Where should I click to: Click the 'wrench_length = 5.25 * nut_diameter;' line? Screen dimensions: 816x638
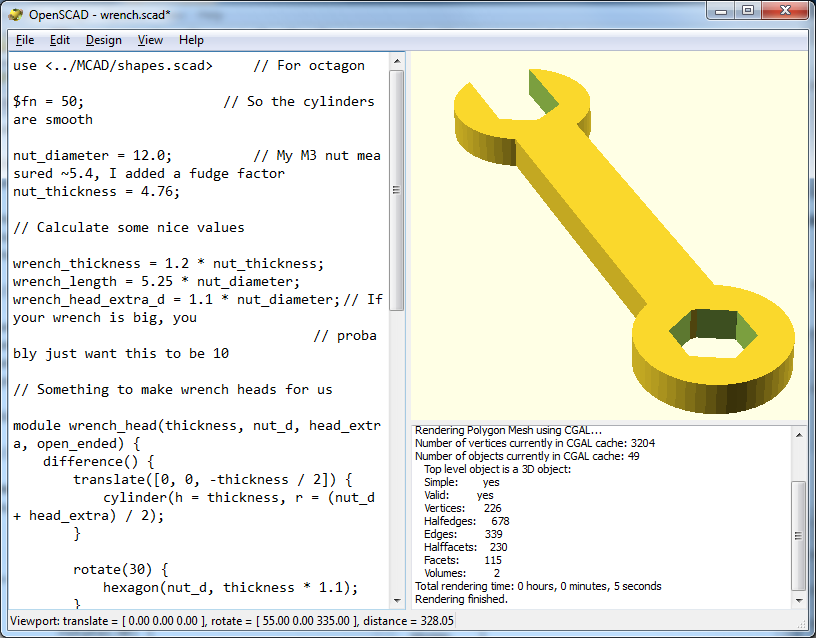(156, 282)
